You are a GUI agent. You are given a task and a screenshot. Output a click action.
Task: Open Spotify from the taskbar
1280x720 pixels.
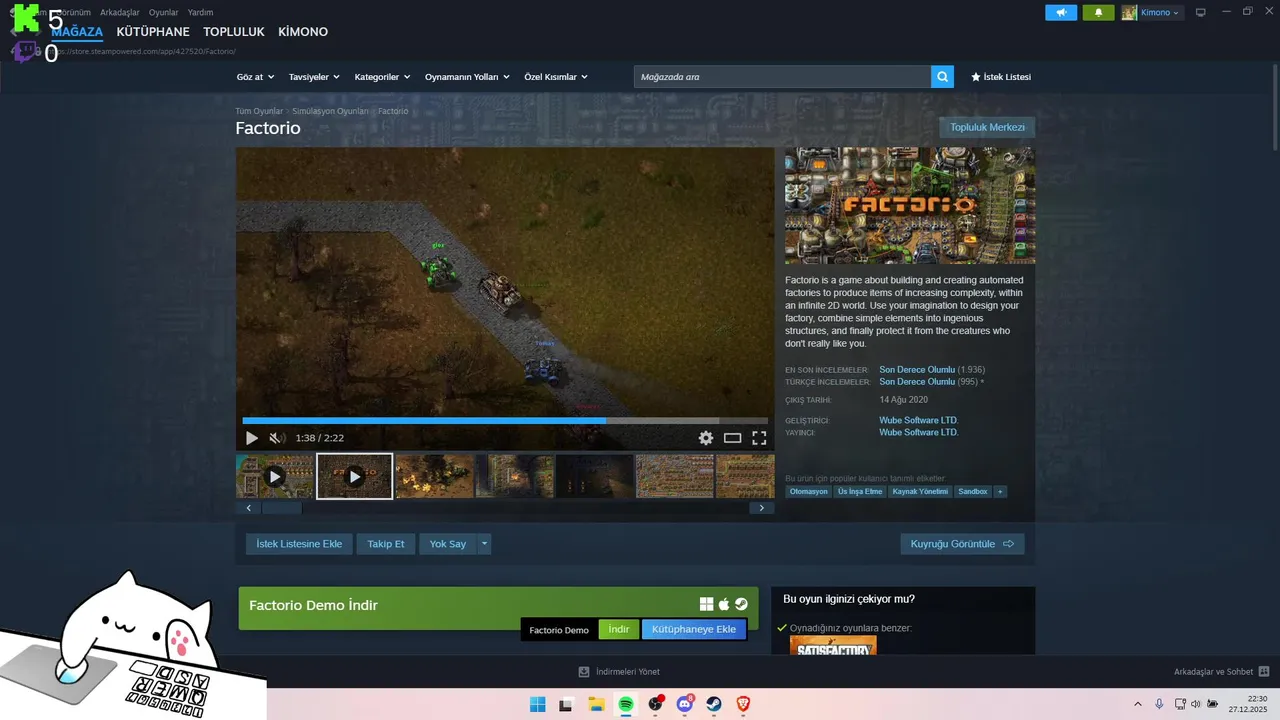coord(626,704)
